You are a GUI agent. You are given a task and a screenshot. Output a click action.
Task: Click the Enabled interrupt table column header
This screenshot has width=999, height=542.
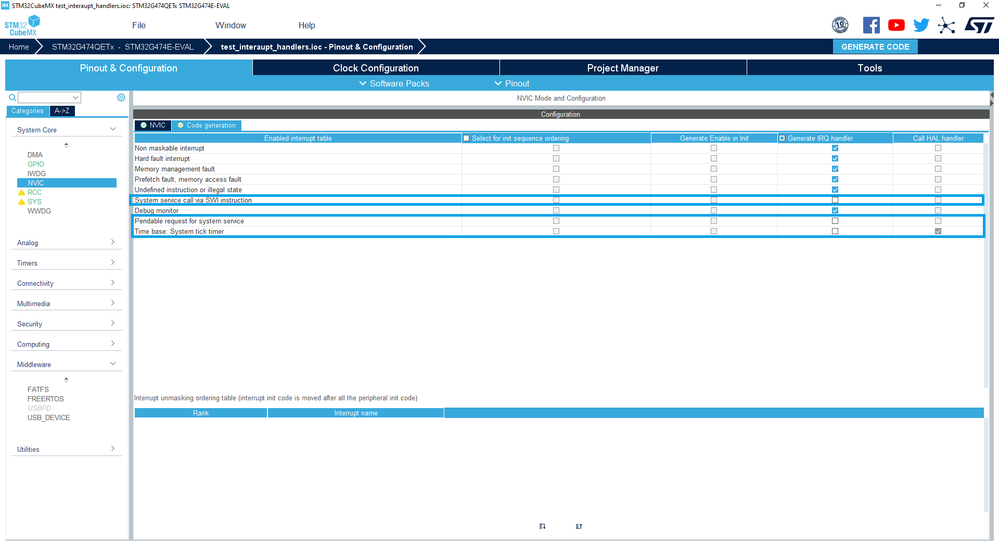pos(298,138)
